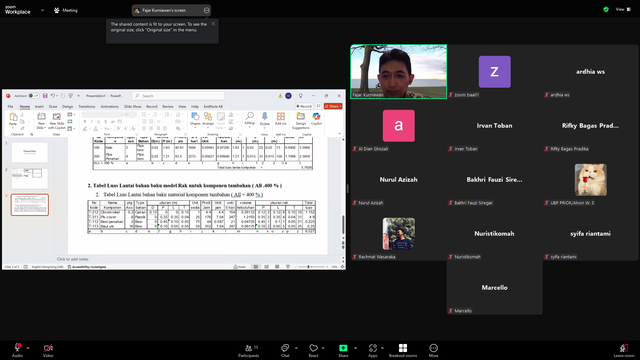The width and height of the screenshot is (640, 360).
Task: Open Breakout rooms in Zoom toolbar
Action: tap(403, 350)
